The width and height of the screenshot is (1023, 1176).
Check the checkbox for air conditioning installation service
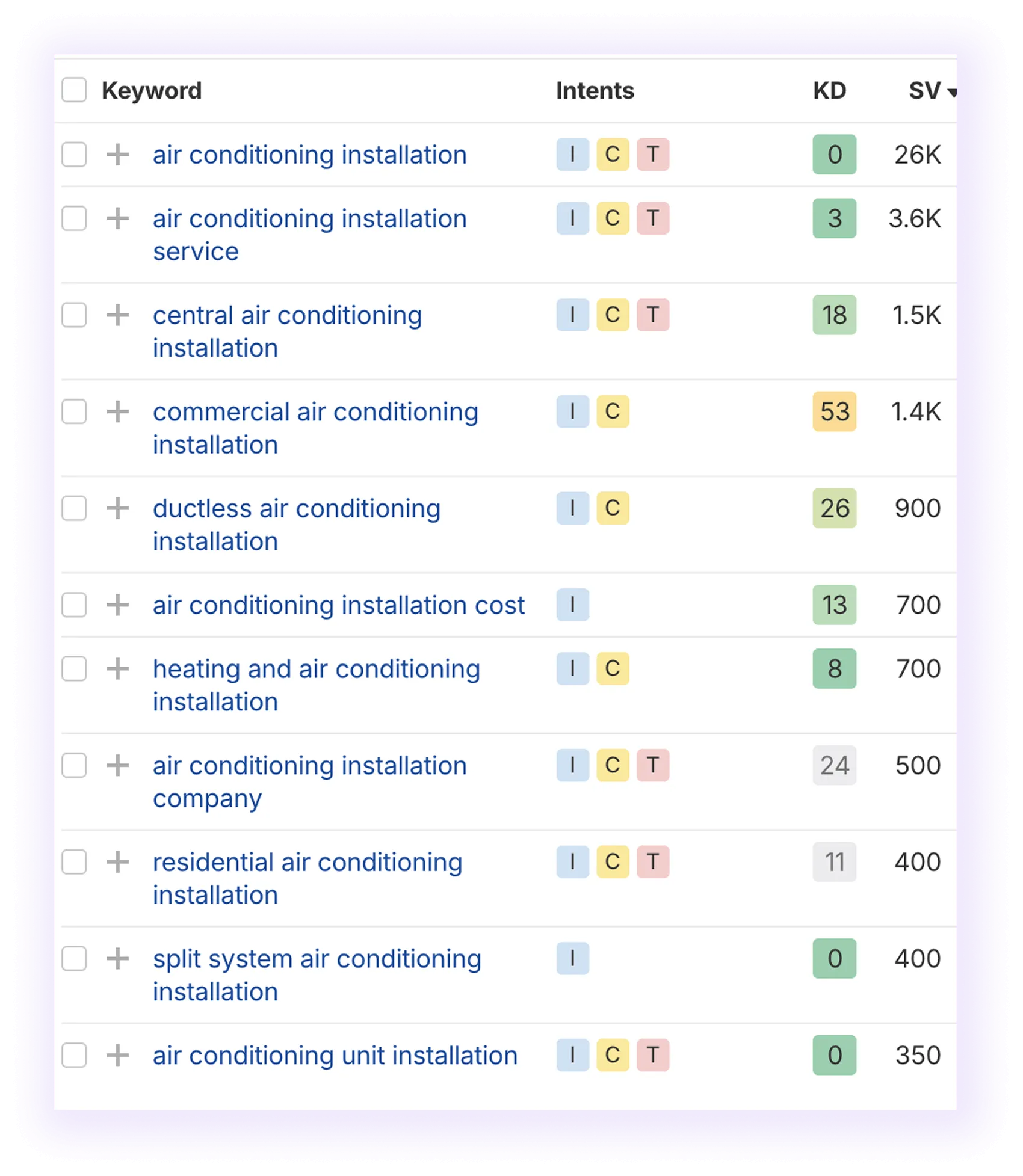pos(73,218)
